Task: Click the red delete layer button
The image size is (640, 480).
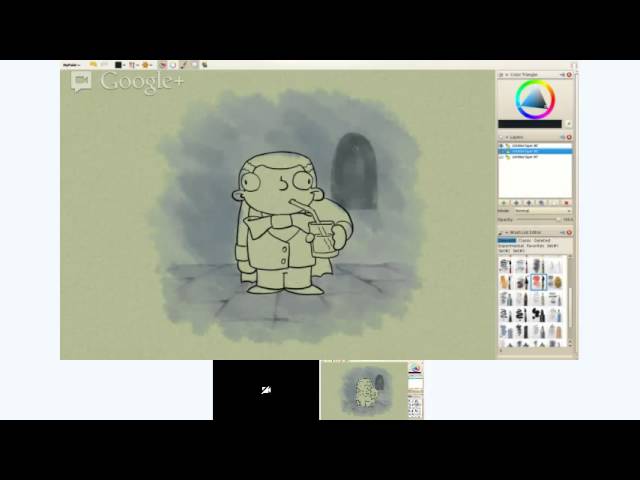Action: point(566,203)
